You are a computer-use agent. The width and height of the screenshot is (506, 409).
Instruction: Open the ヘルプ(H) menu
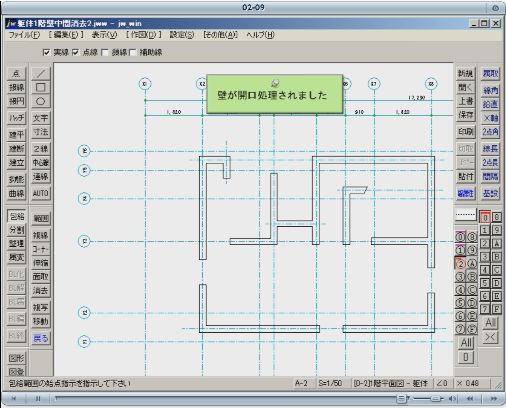click(x=260, y=35)
